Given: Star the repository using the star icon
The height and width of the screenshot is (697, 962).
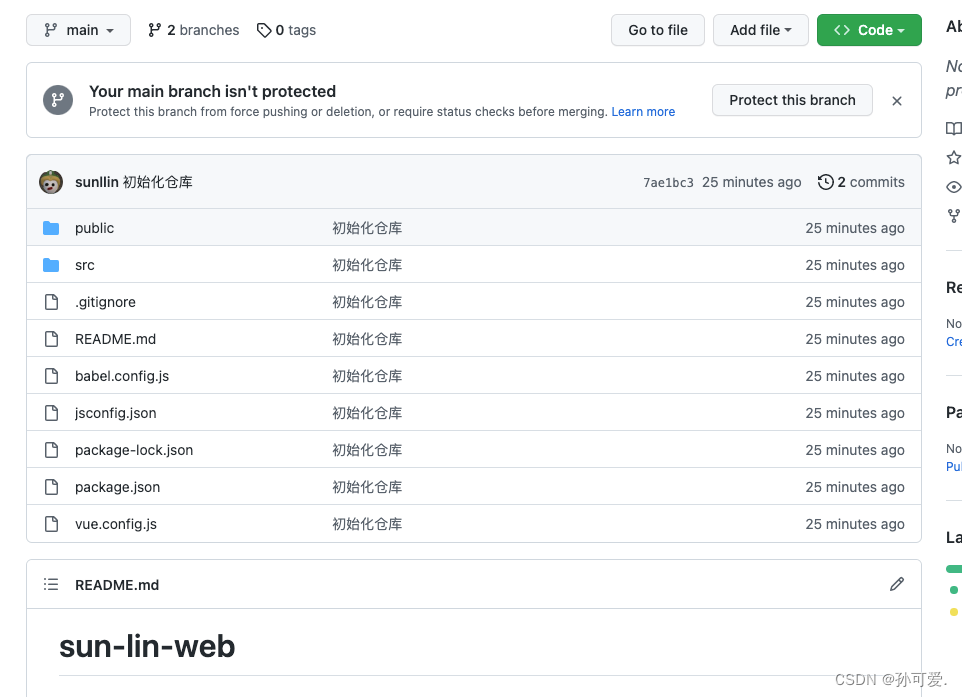Looking at the screenshot, I should (x=953, y=157).
